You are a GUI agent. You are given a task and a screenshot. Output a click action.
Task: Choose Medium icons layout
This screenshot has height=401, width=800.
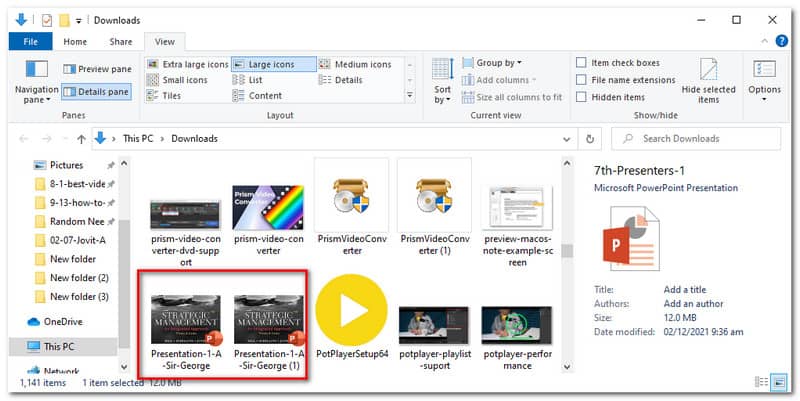(x=355, y=64)
